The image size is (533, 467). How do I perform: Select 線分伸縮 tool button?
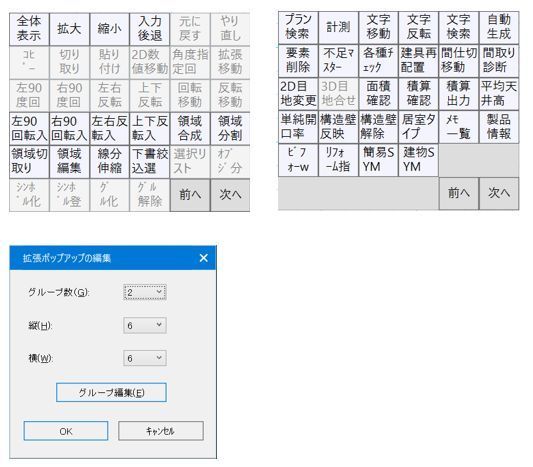[109, 162]
